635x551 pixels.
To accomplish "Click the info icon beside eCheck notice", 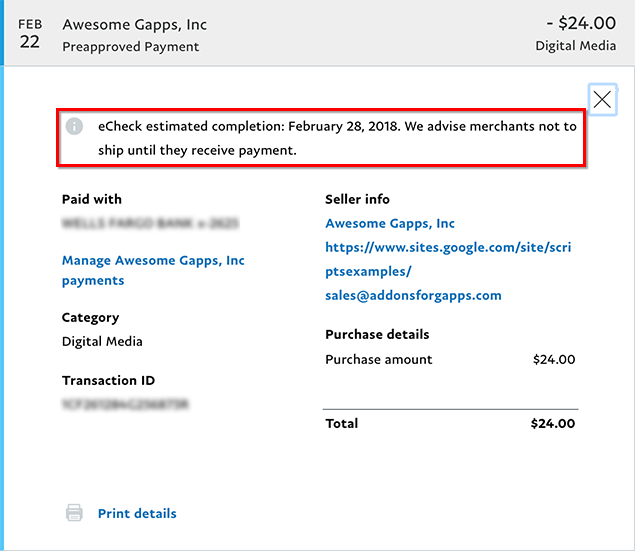I will tap(74, 127).
